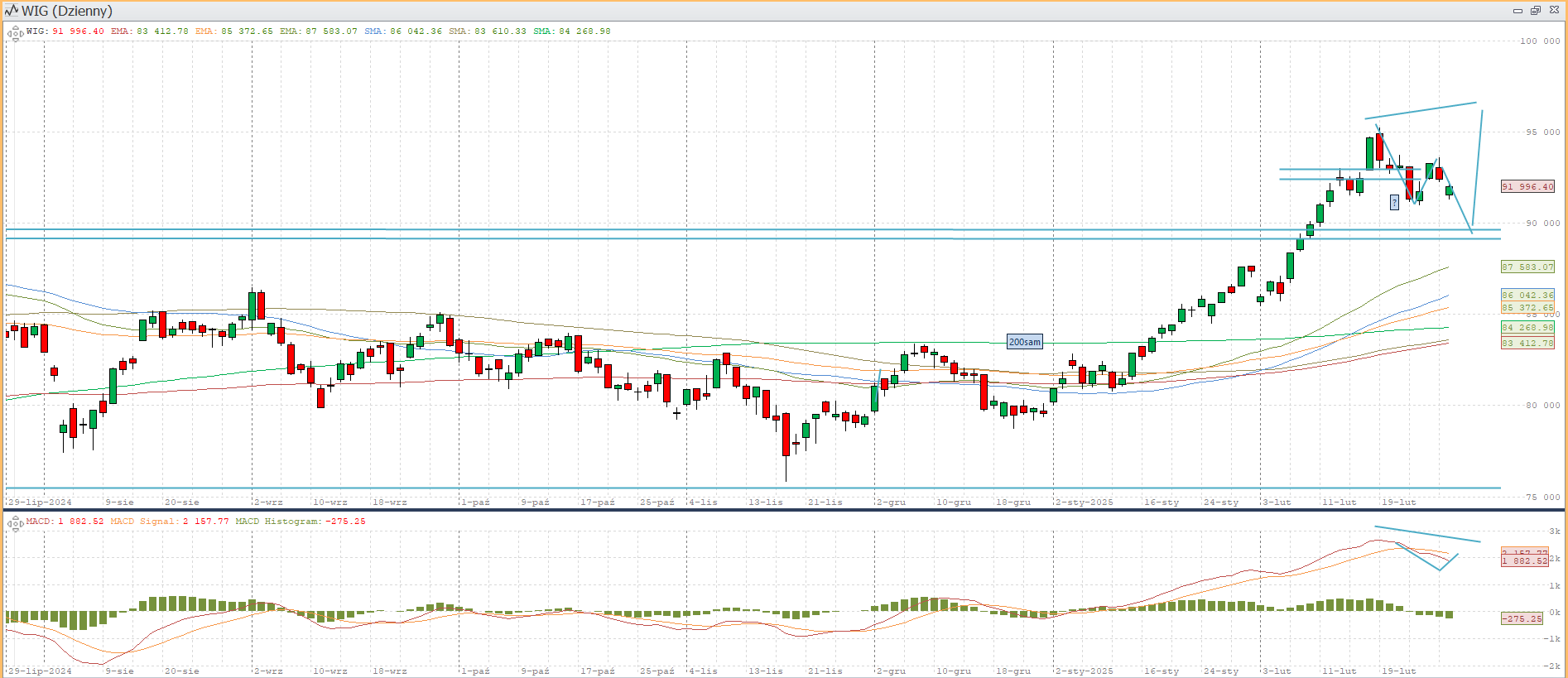
Task: Click the chart icon beside WIG (Dzienny) title
Action: click(12, 11)
